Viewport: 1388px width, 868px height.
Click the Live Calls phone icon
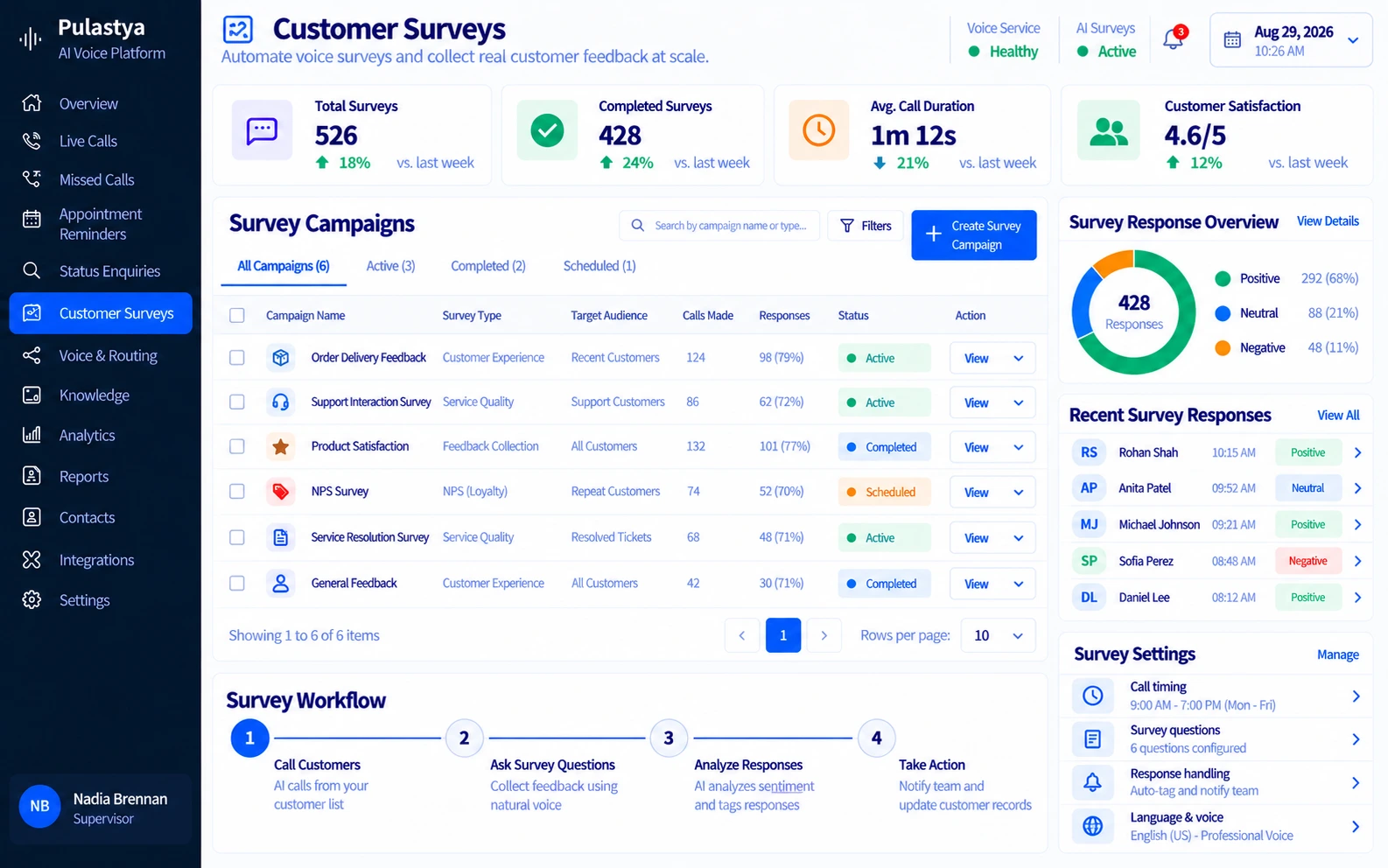tap(32, 141)
